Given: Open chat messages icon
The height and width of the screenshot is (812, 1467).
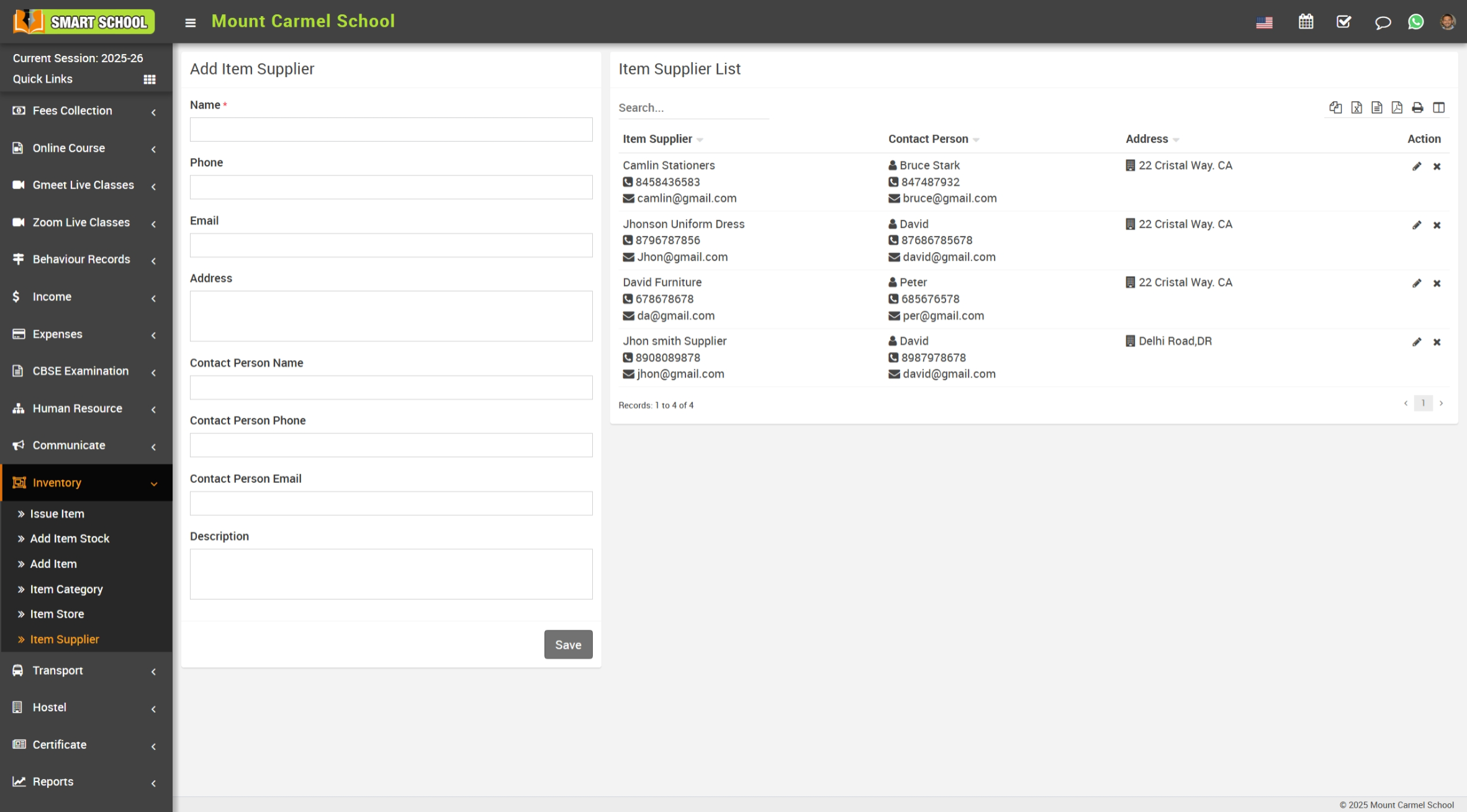Looking at the screenshot, I should (1383, 22).
